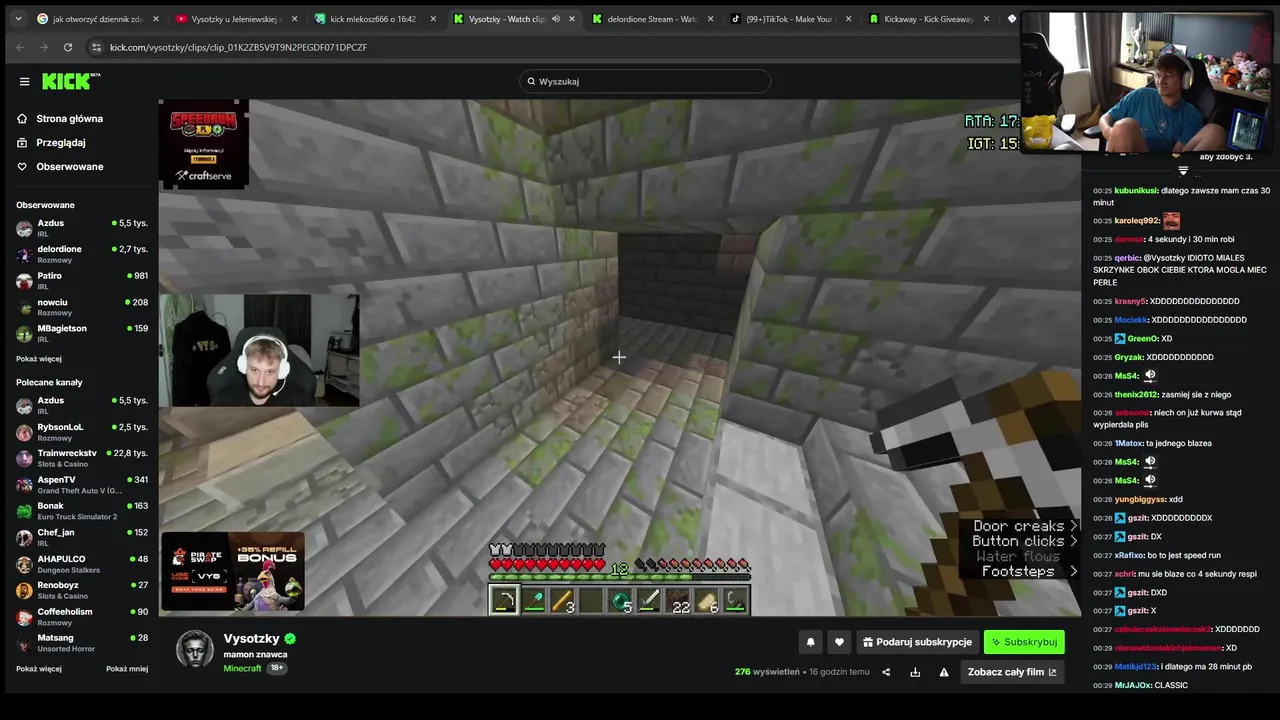Open the nowciu channel
This screenshot has height=720, width=1280.
click(x=82, y=306)
